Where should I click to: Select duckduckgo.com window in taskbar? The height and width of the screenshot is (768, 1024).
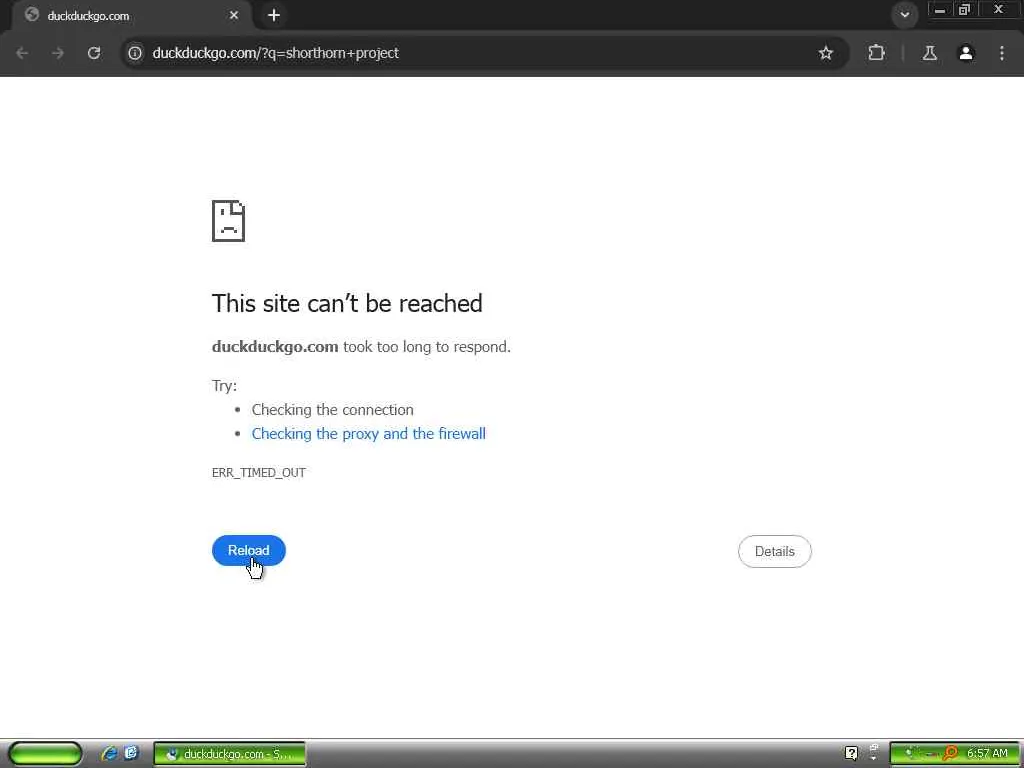229,754
